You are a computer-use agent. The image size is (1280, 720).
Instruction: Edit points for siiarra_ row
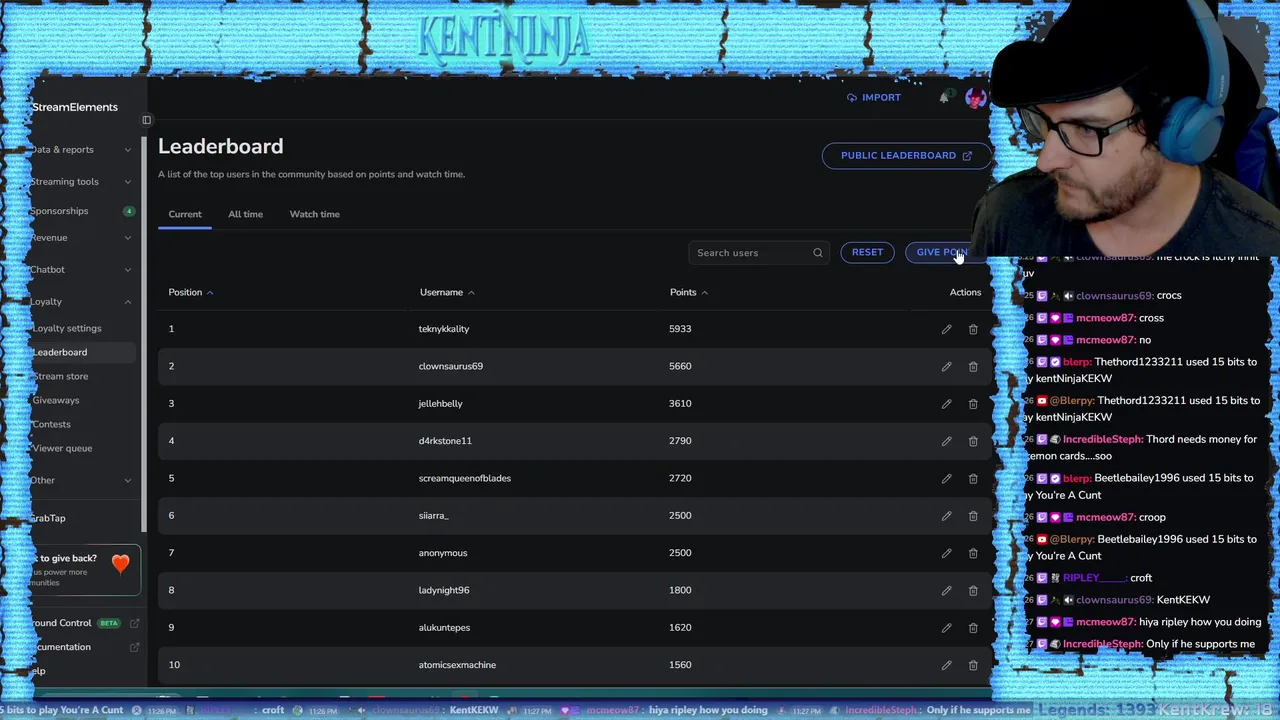pos(946,516)
